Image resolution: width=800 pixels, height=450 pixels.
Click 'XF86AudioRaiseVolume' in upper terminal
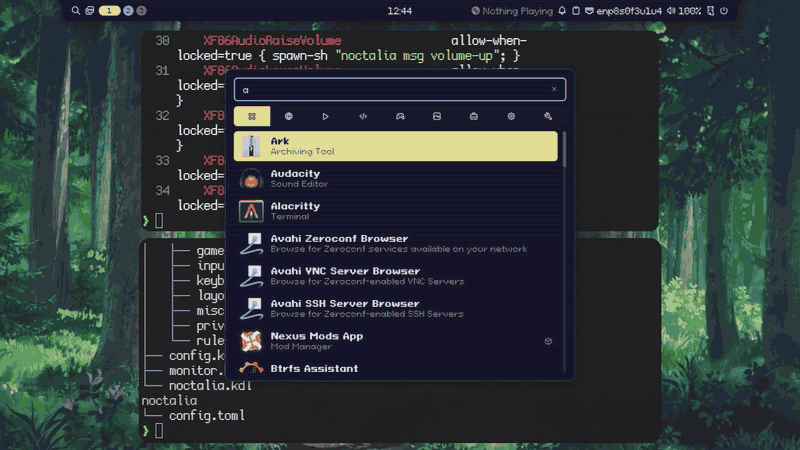pos(272,41)
